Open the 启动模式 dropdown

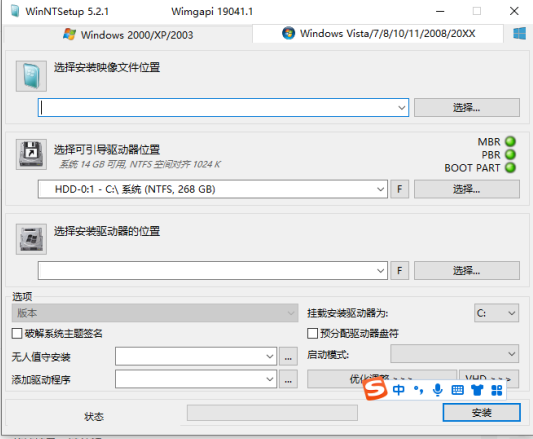click(x=454, y=354)
